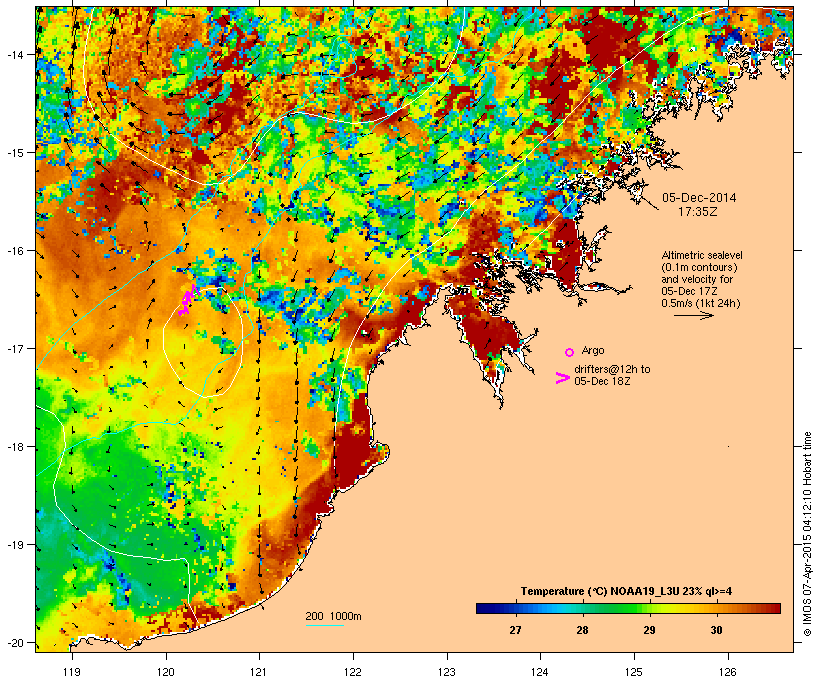Click the '05-Dec 17Z' altimetry date text
Screen dimensions: 820x680
[689, 291]
